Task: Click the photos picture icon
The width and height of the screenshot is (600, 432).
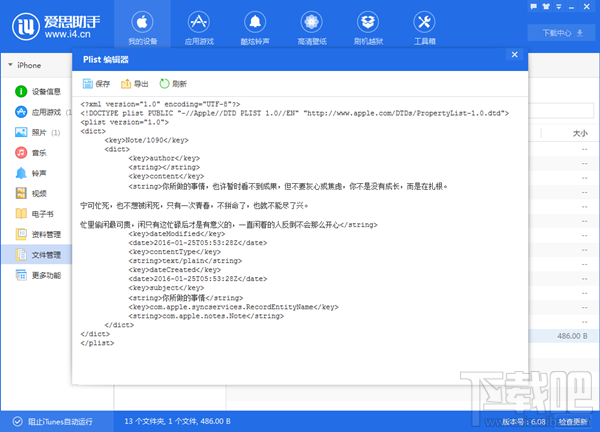Action: (x=21, y=132)
